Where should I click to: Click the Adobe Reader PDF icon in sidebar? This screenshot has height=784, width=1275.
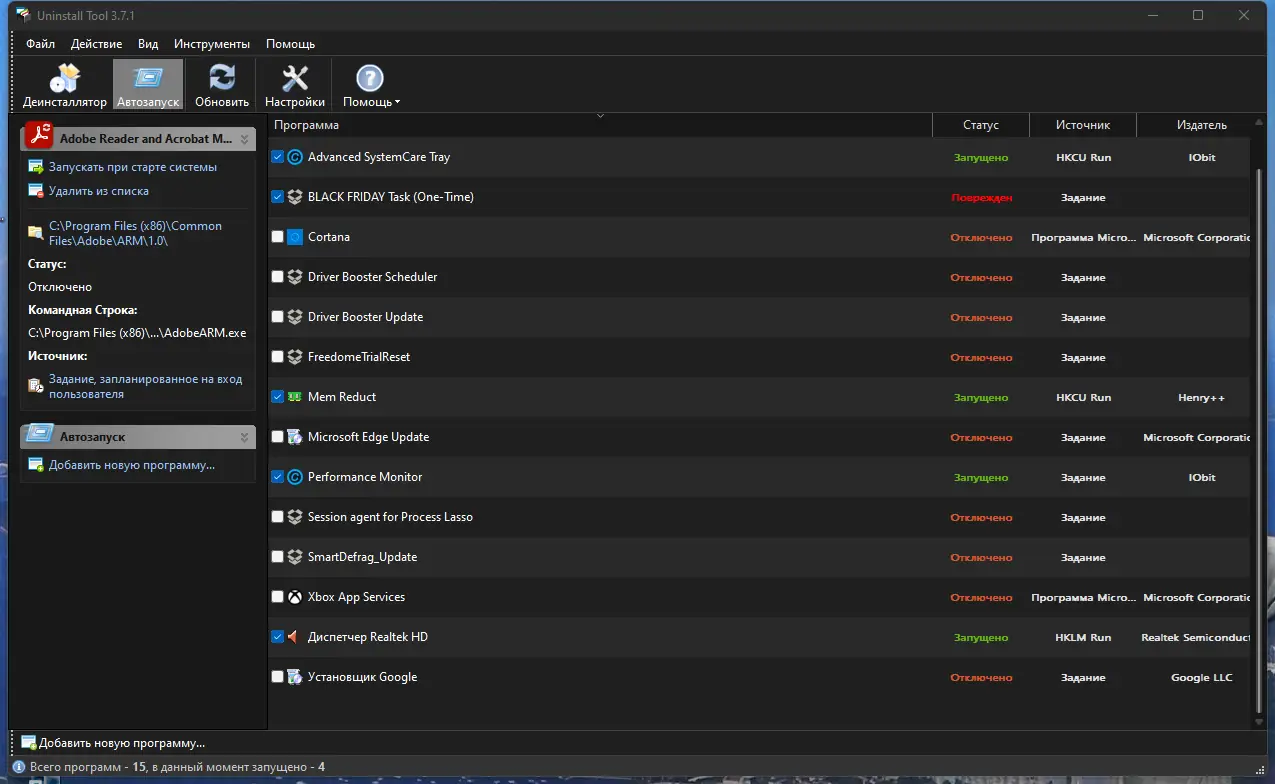coord(39,134)
